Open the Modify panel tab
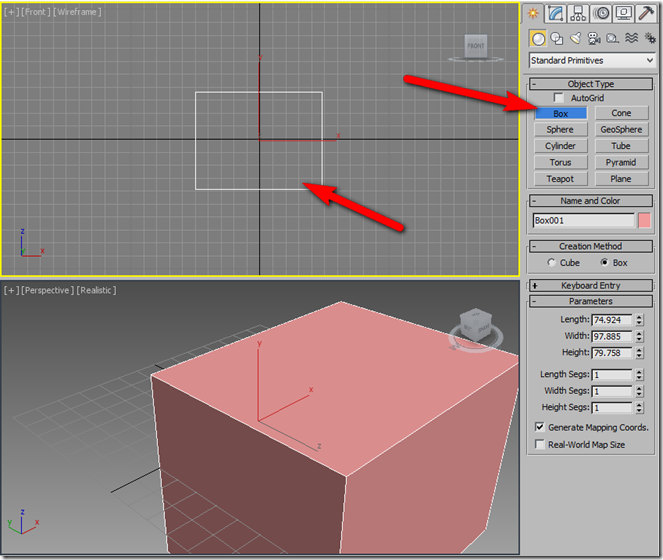663x560 pixels. click(x=556, y=13)
